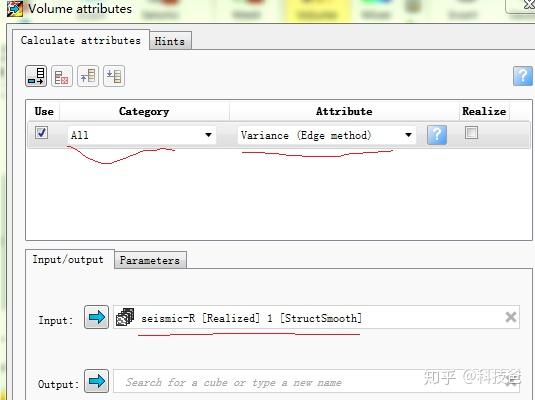Open the Category dropdown showing All
Screen dimensions: 535x400
pos(142,135)
